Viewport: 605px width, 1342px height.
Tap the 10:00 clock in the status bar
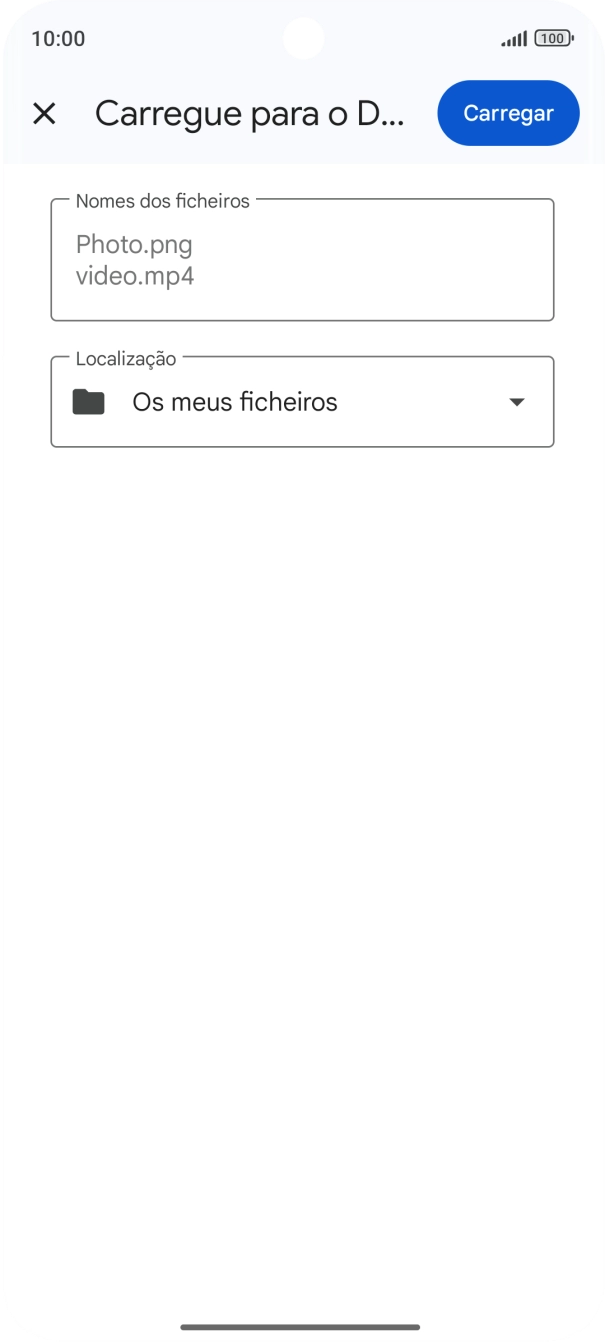[58, 39]
